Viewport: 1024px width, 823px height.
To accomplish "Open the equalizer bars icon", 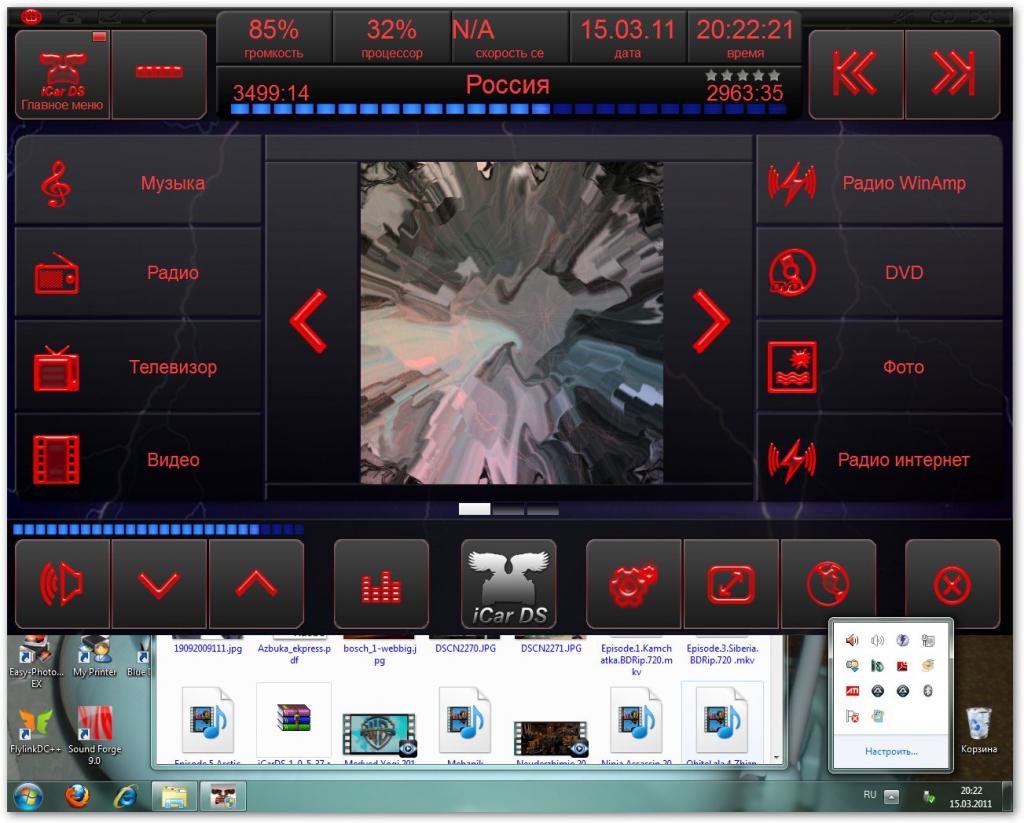I will (381, 584).
